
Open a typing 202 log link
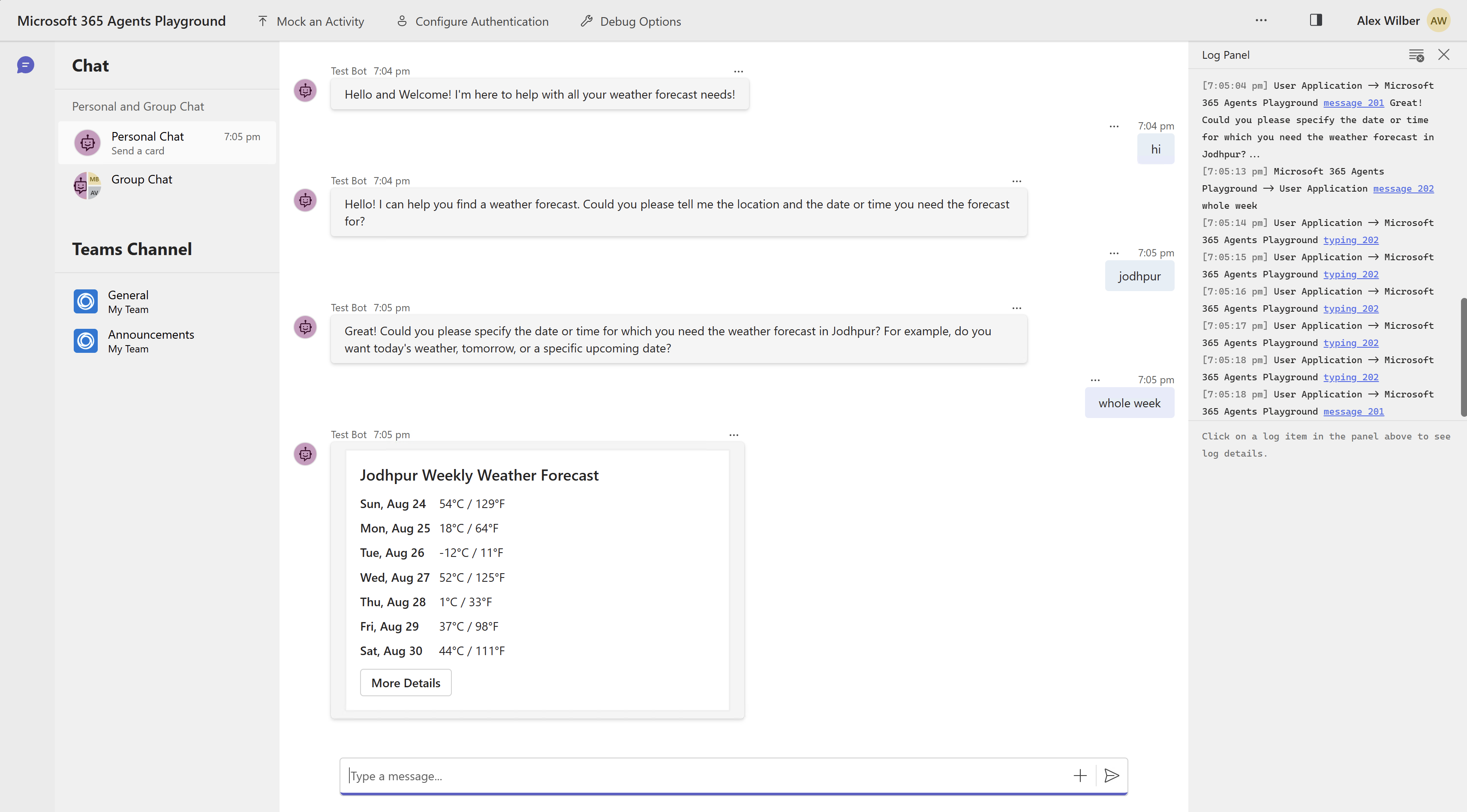point(1350,240)
